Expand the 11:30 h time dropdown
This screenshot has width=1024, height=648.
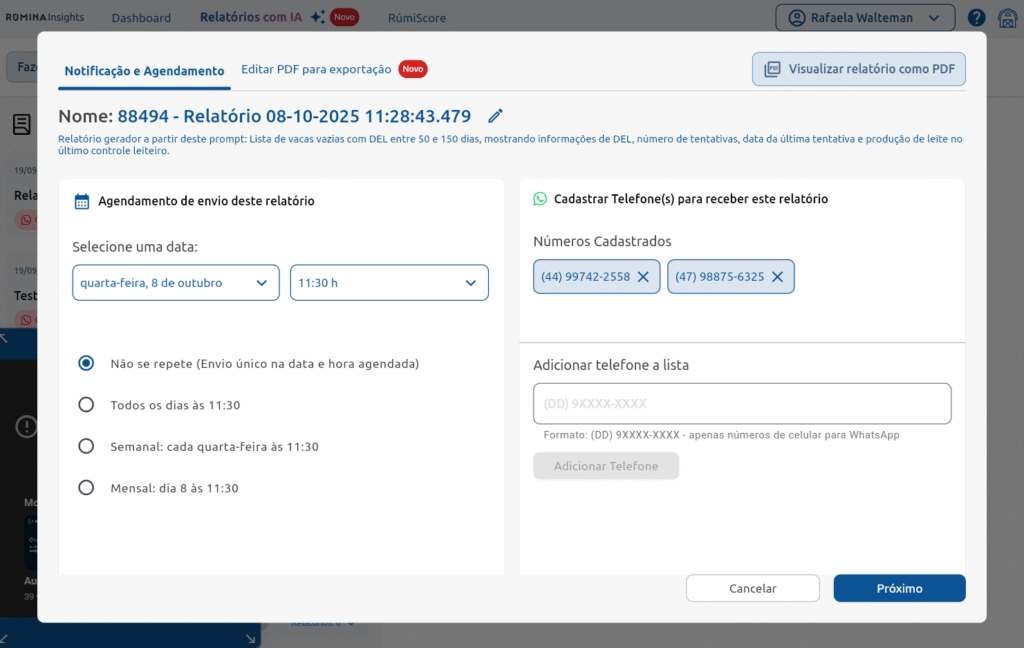point(389,283)
